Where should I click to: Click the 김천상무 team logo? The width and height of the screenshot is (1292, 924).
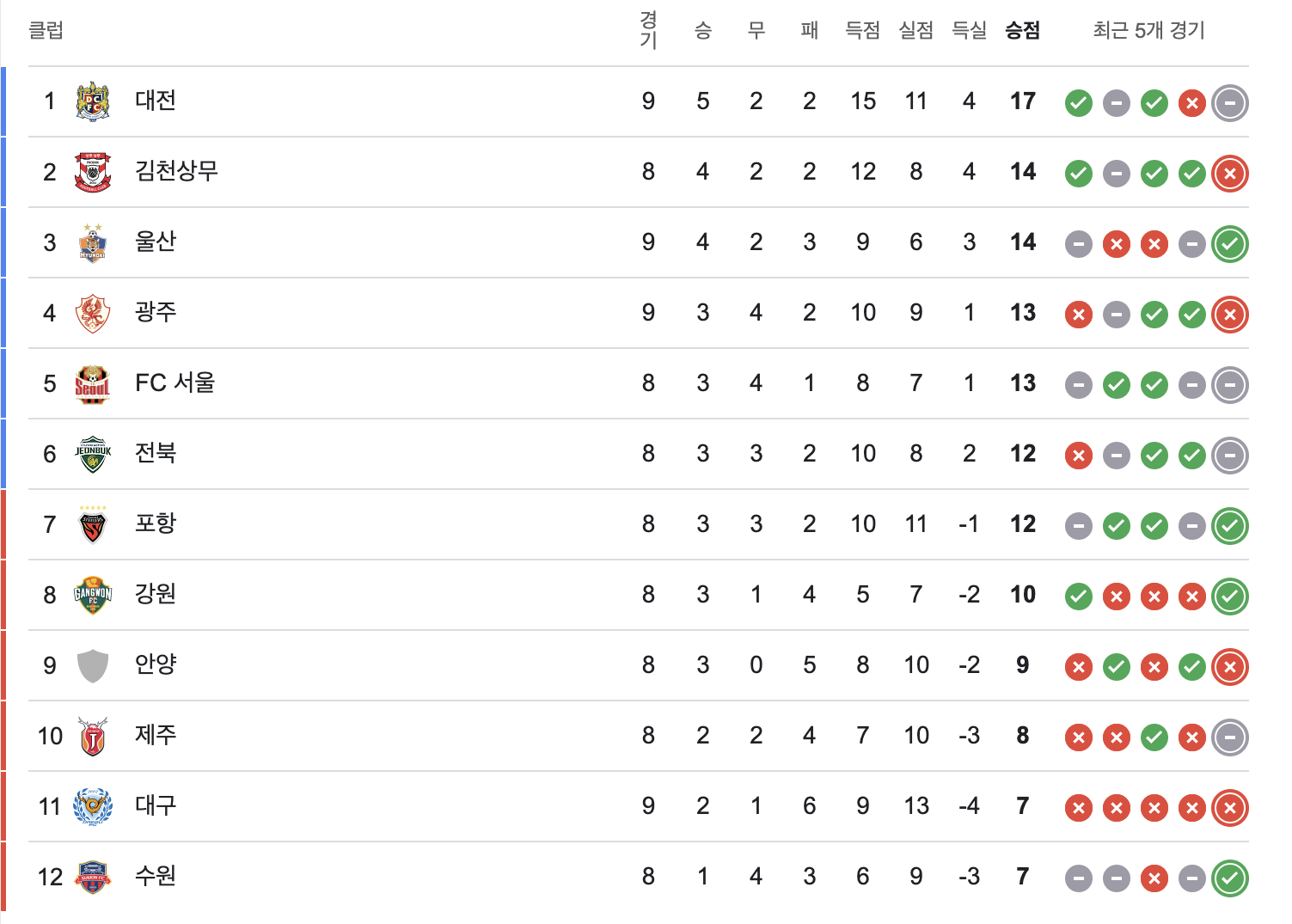click(x=93, y=172)
